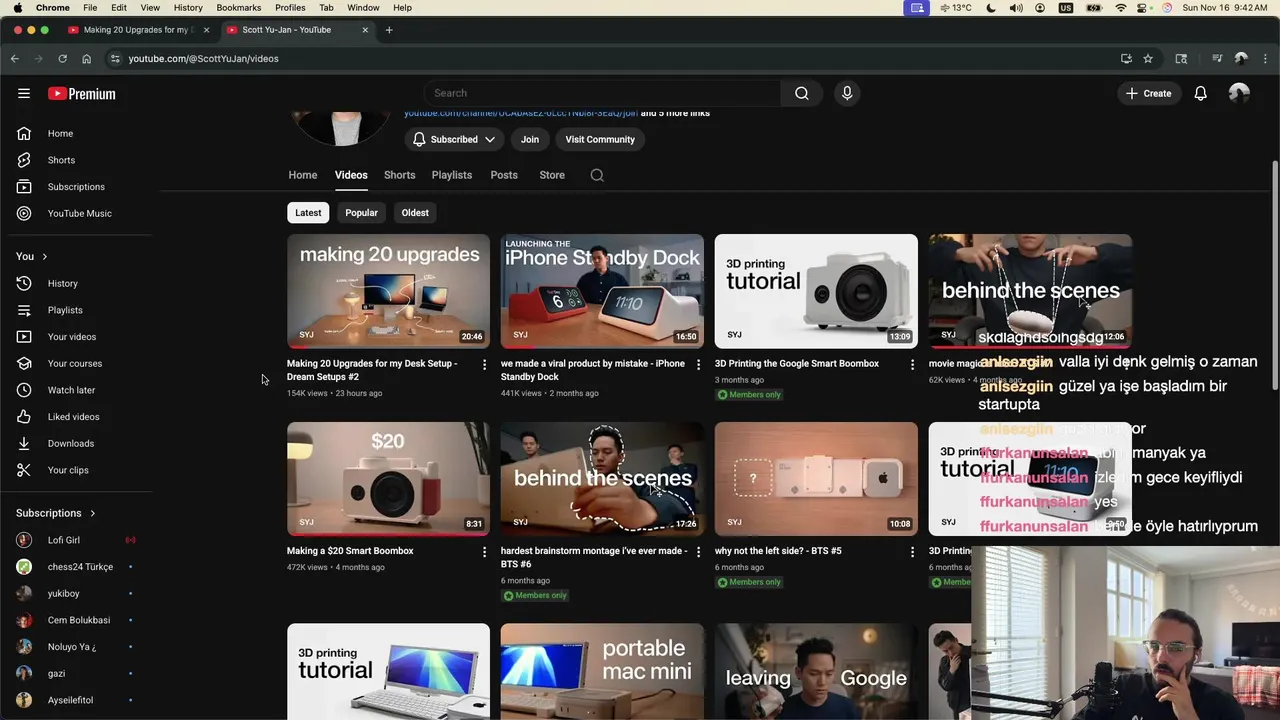Open Subscriptions in the sidebar
Image resolution: width=1280 pixels, height=720 pixels.
(76, 187)
